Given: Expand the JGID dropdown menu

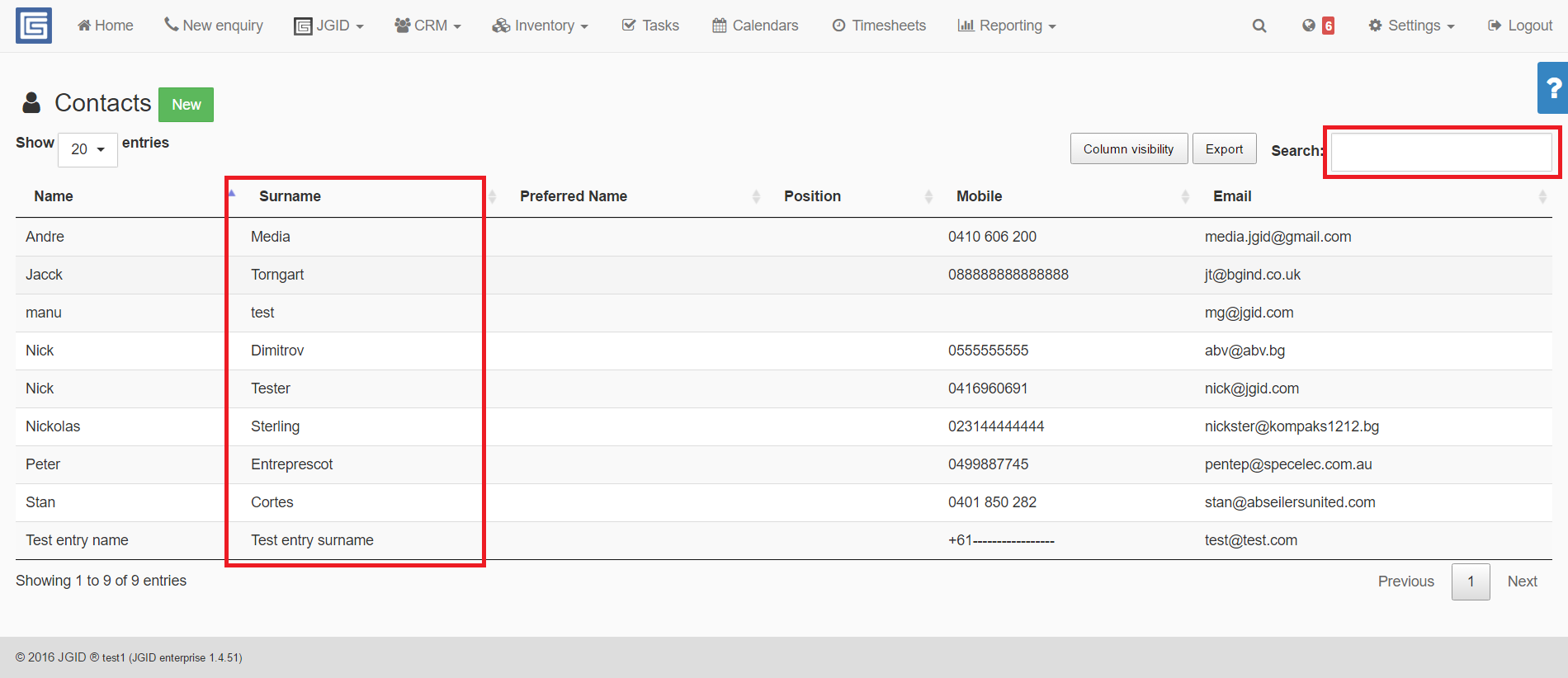Looking at the screenshot, I should 328,26.
